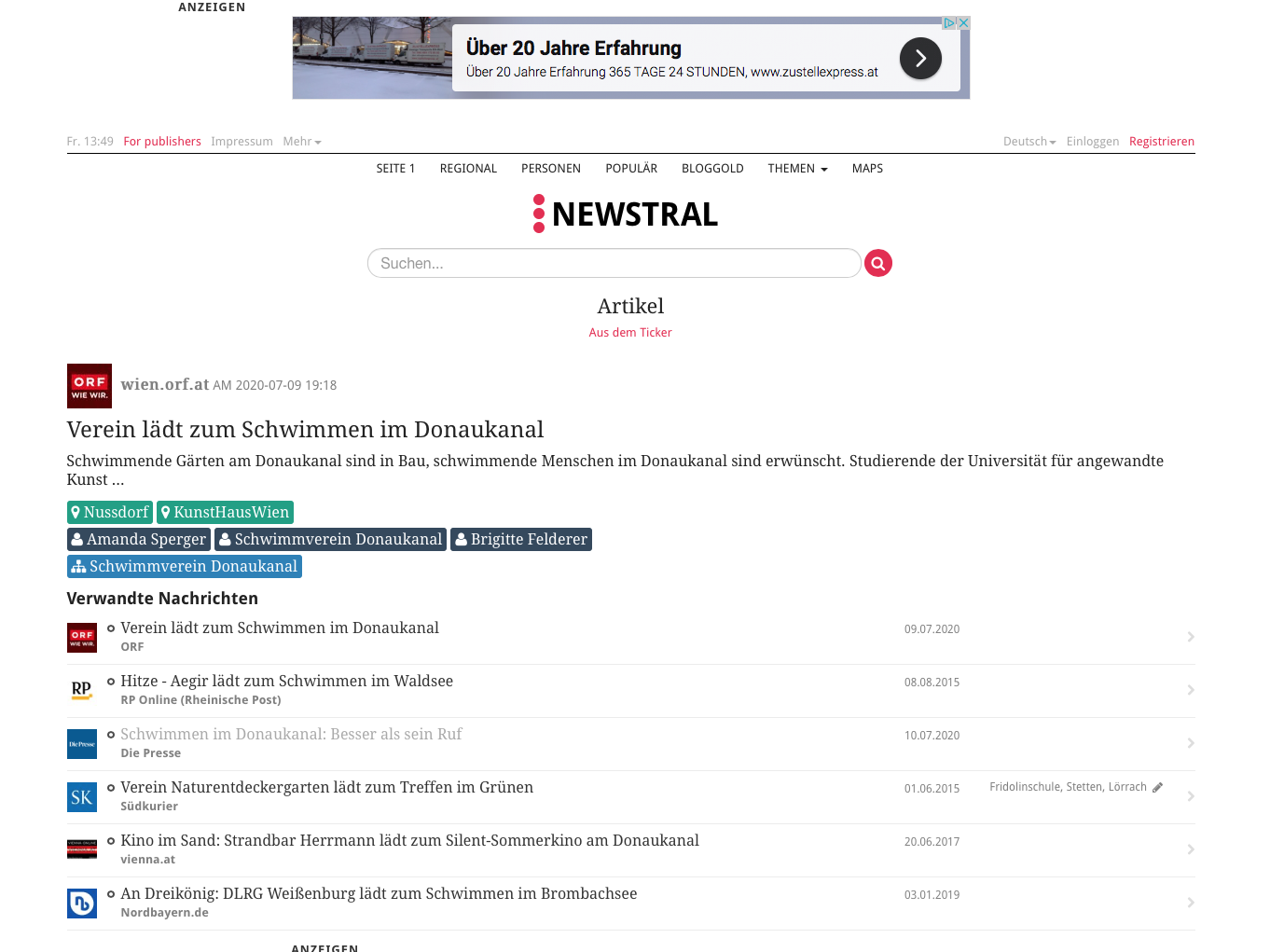Go to Seite 1 tab
Image resolution: width=1284 pixels, height=952 pixels.
click(395, 169)
